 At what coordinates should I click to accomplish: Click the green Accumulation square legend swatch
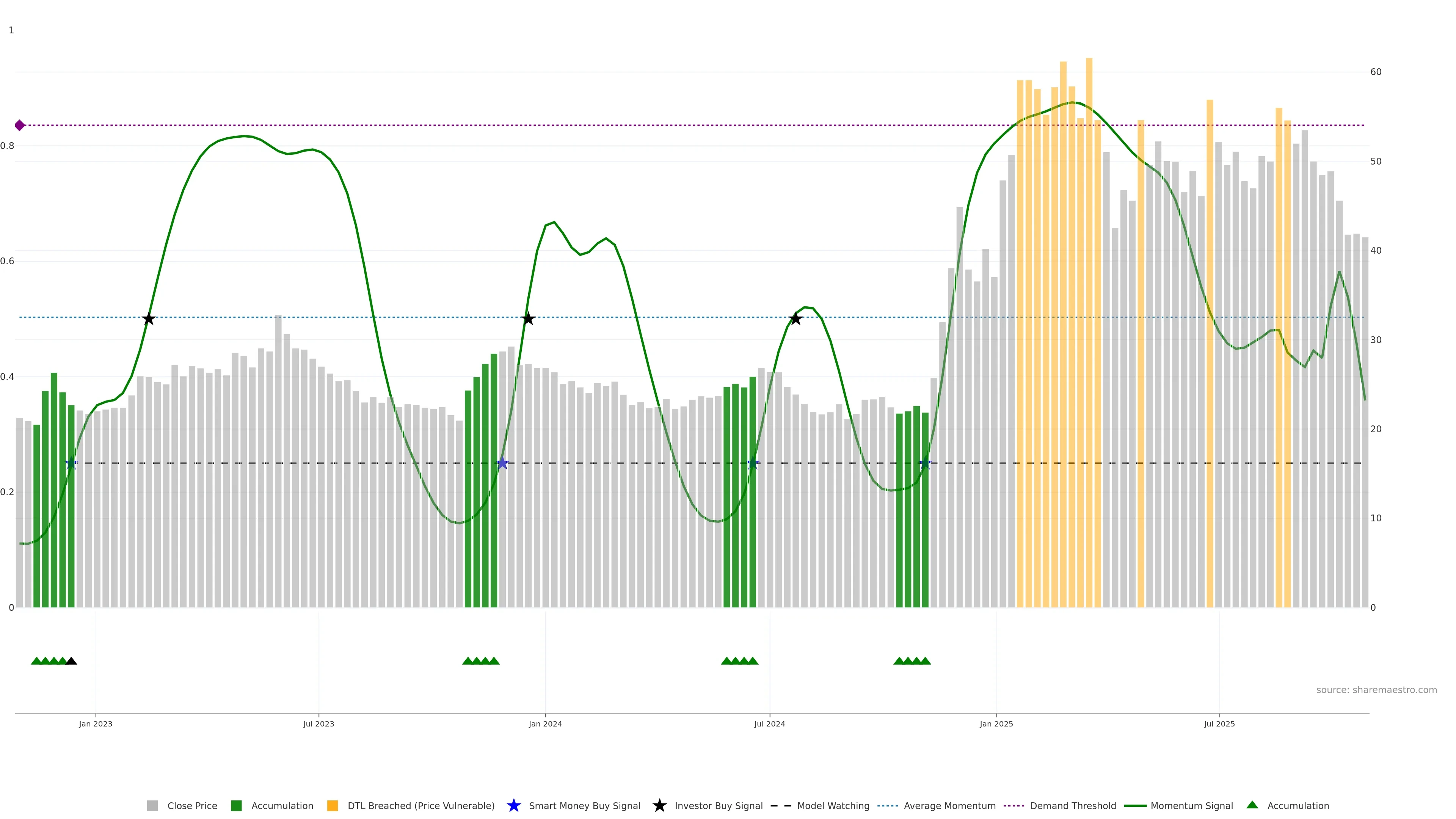coord(236,806)
